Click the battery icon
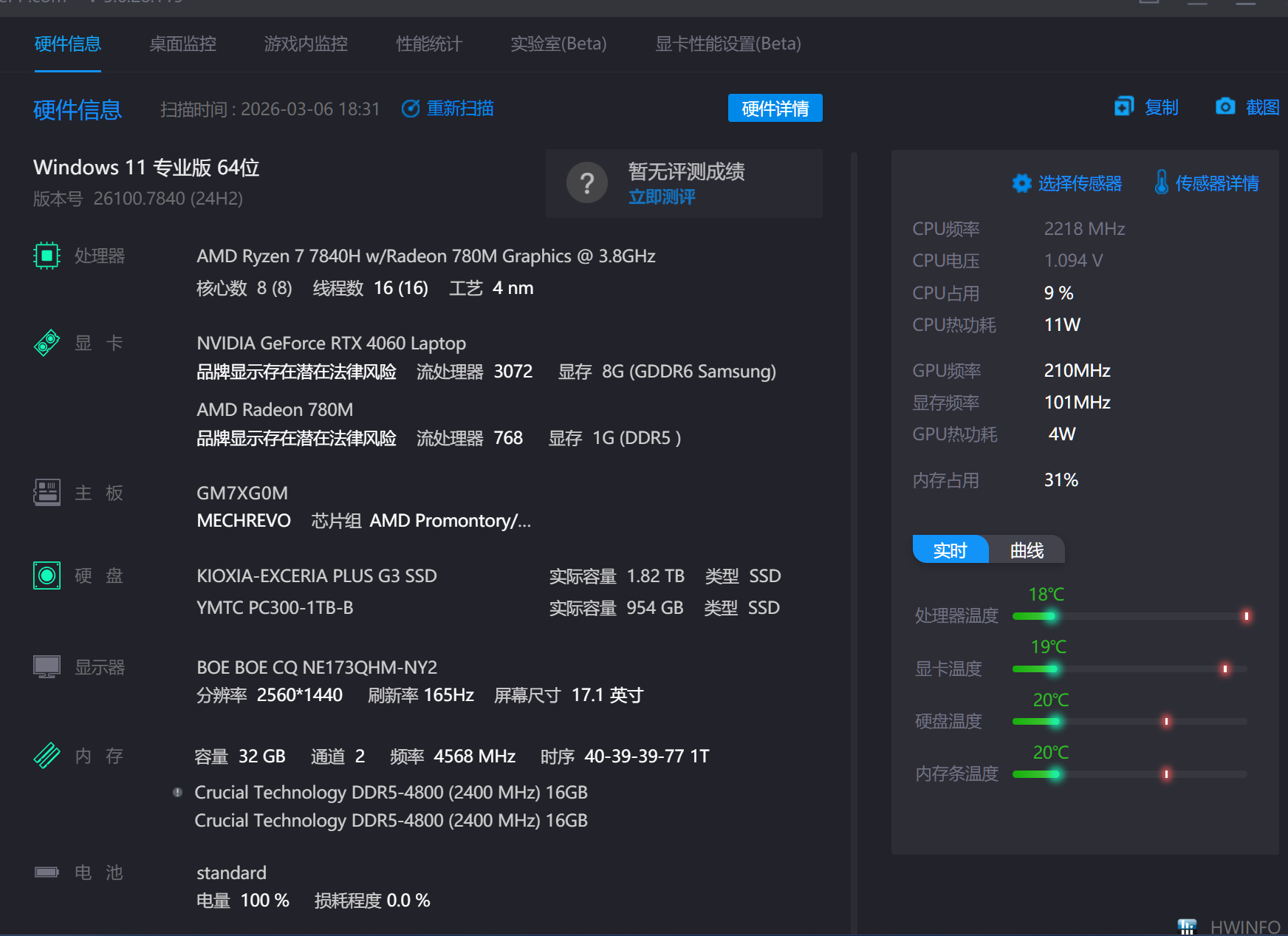This screenshot has width=1288, height=936. 47,872
